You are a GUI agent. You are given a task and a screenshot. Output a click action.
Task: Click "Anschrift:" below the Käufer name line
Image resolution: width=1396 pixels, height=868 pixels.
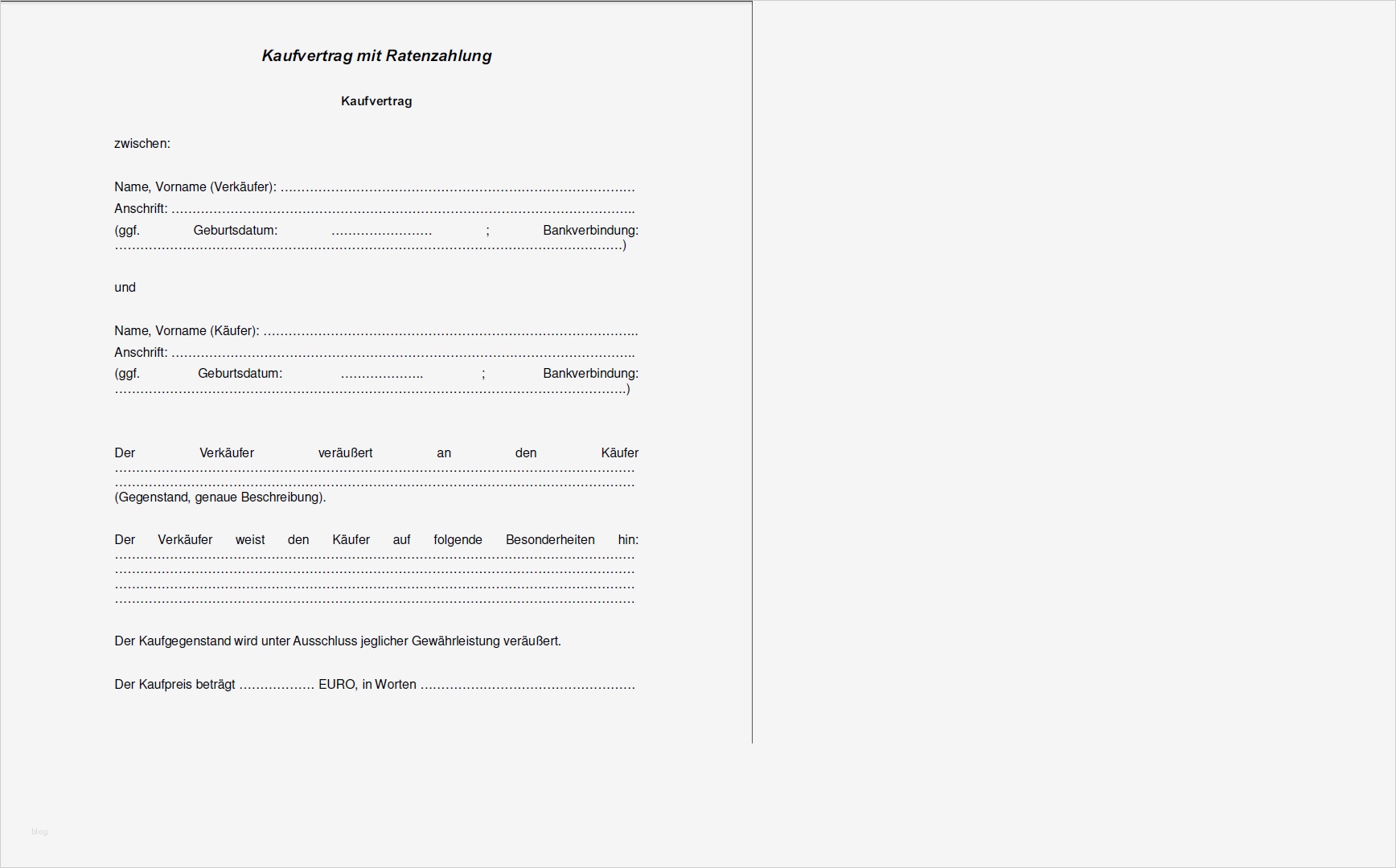tap(141, 353)
